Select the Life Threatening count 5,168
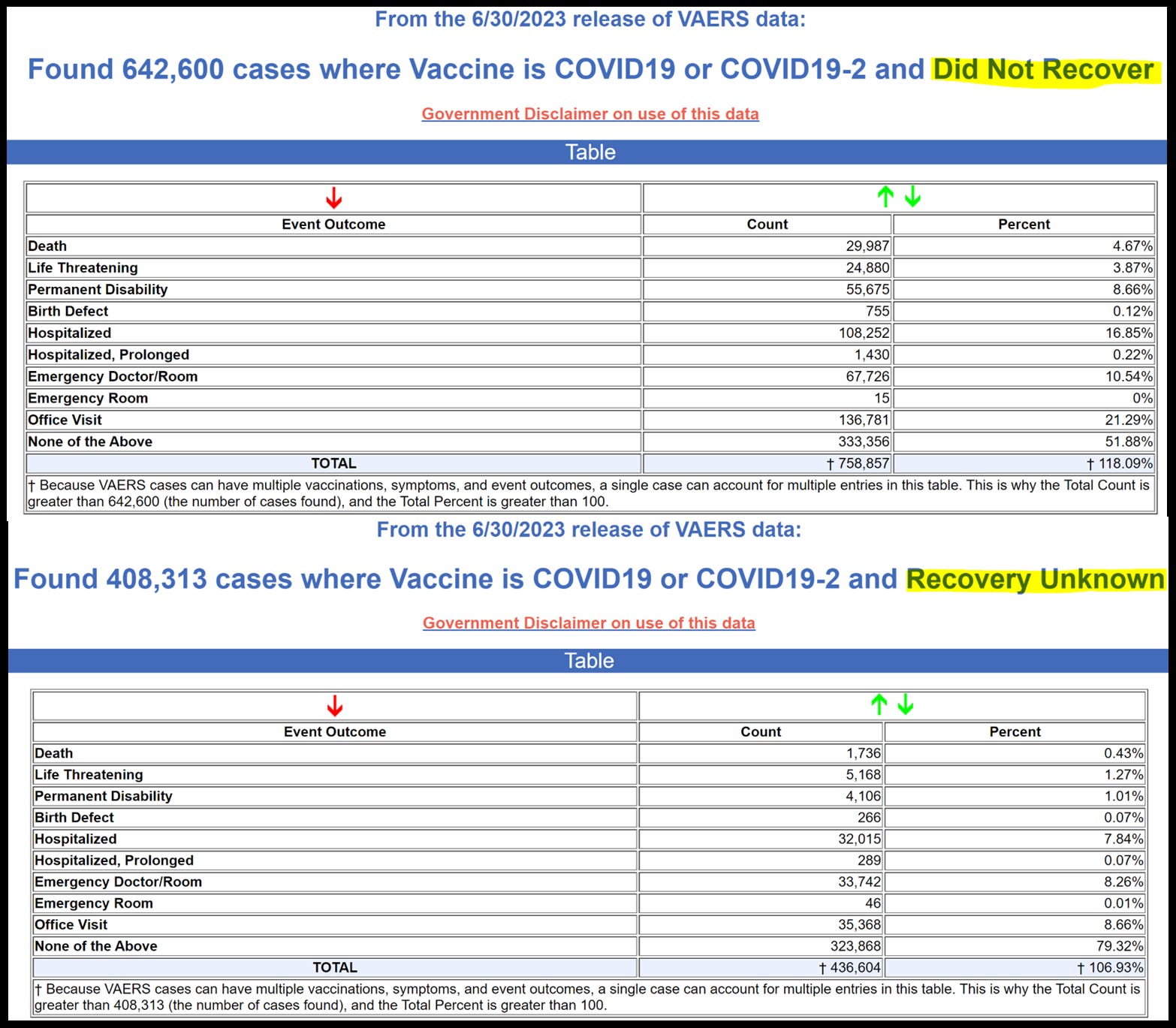The image size is (1176, 1028). (864, 774)
